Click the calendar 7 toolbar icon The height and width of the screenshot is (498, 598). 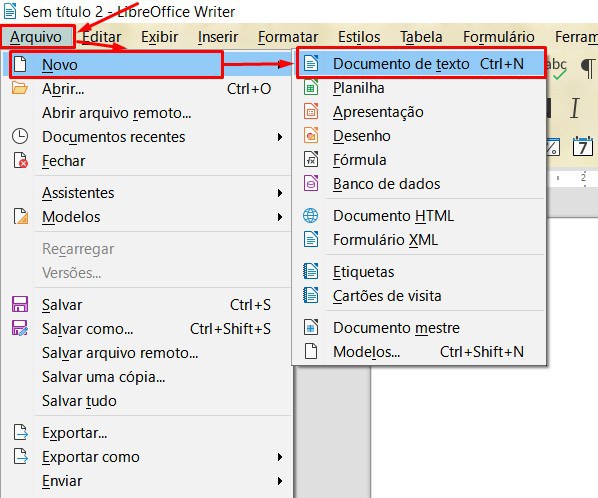[x=583, y=146]
